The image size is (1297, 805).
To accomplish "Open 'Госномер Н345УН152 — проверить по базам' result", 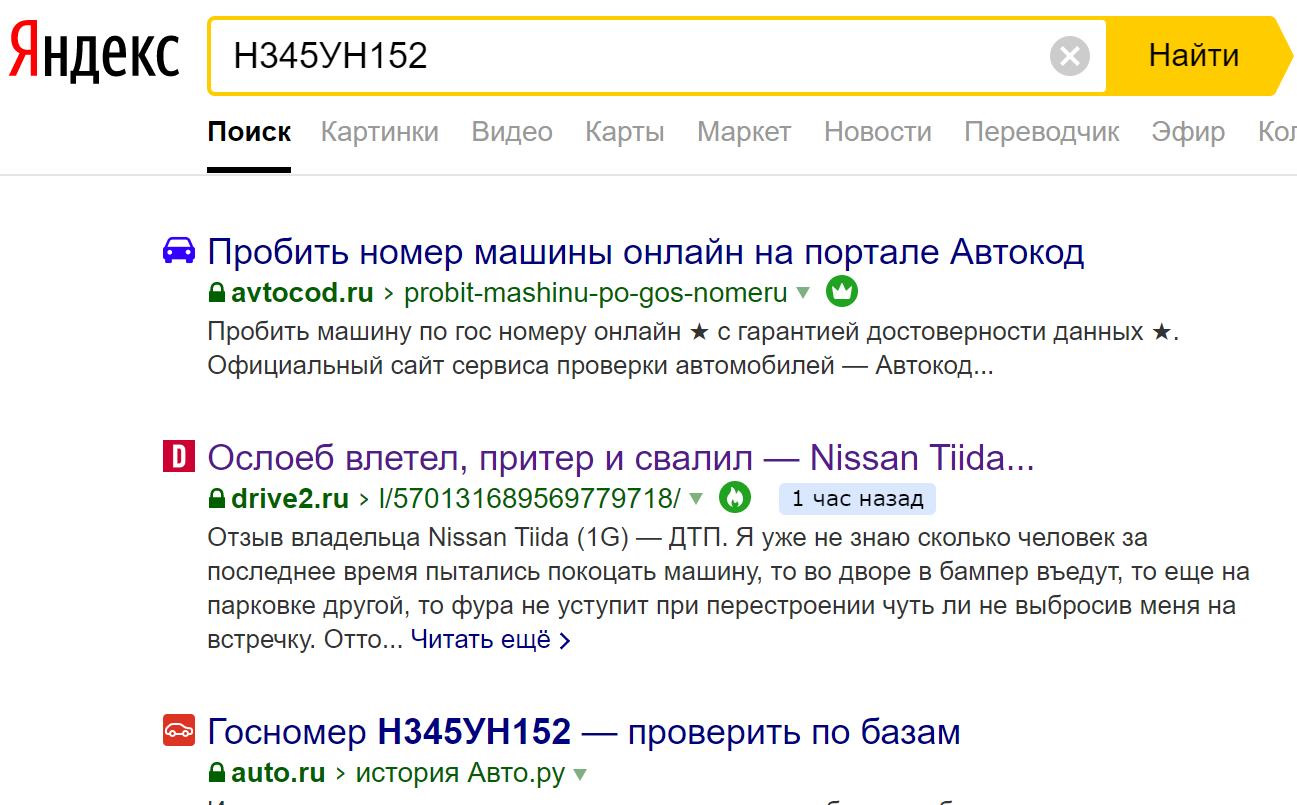I will (584, 732).
